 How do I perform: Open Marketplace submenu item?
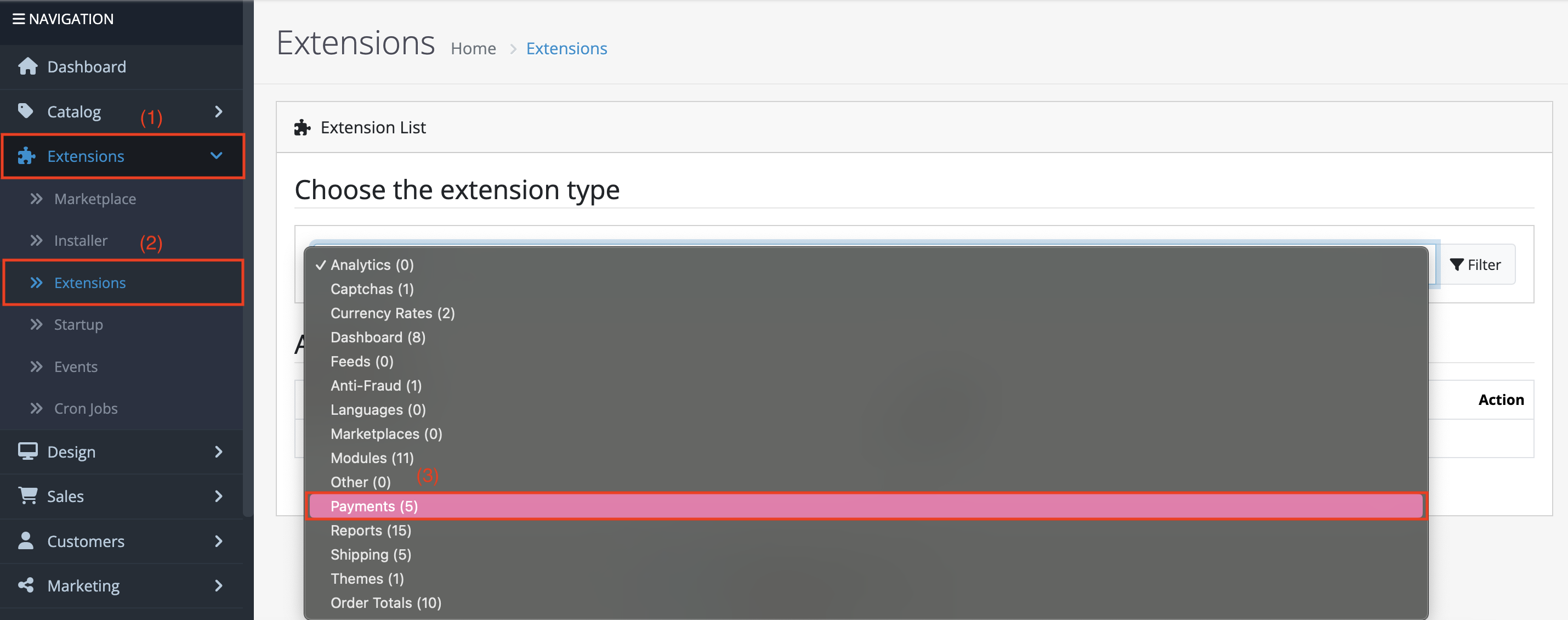coord(95,199)
